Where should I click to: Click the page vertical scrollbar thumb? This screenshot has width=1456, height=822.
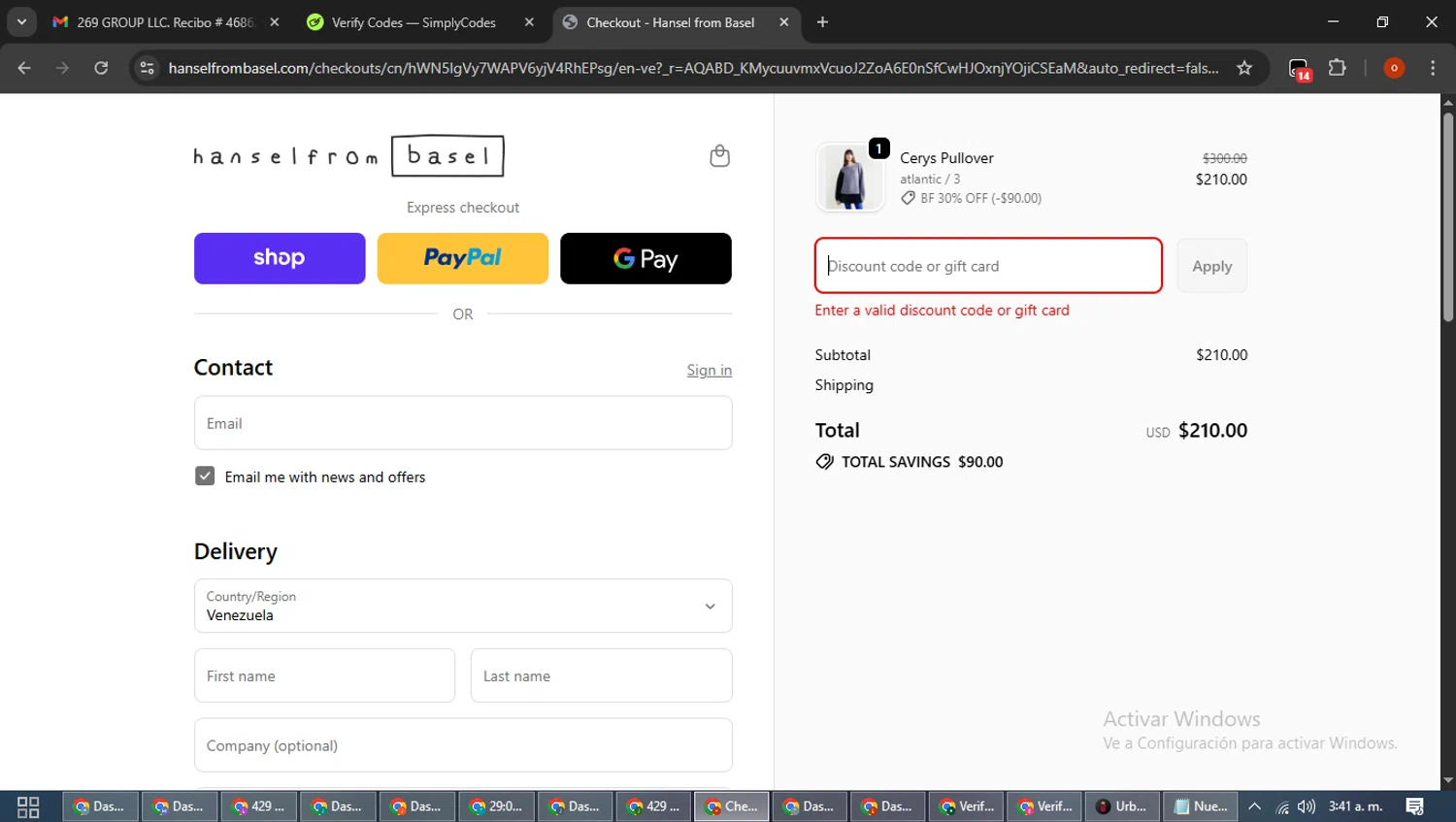pos(1447,216)
